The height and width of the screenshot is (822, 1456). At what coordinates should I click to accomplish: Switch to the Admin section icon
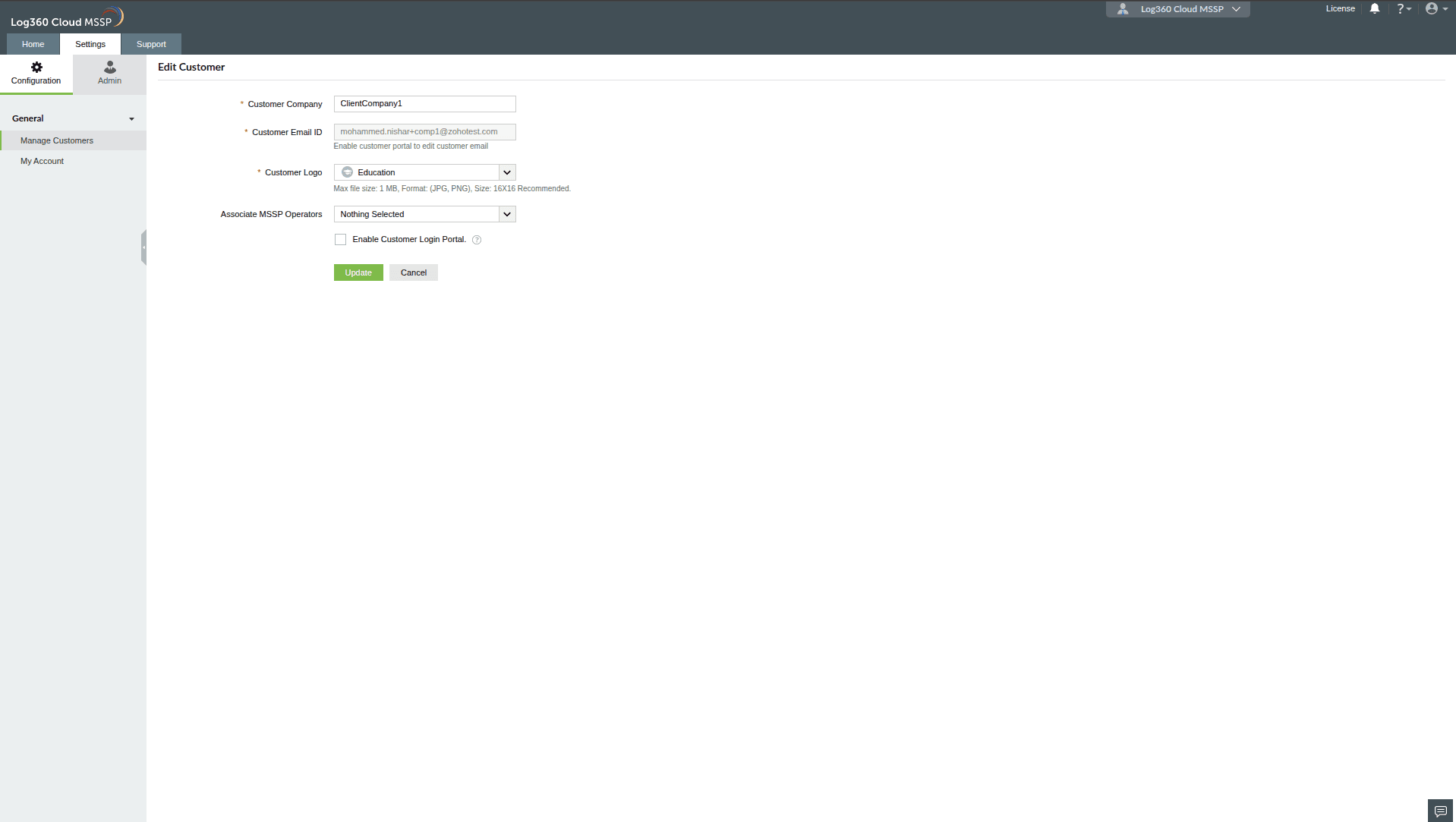coord(109,68)
